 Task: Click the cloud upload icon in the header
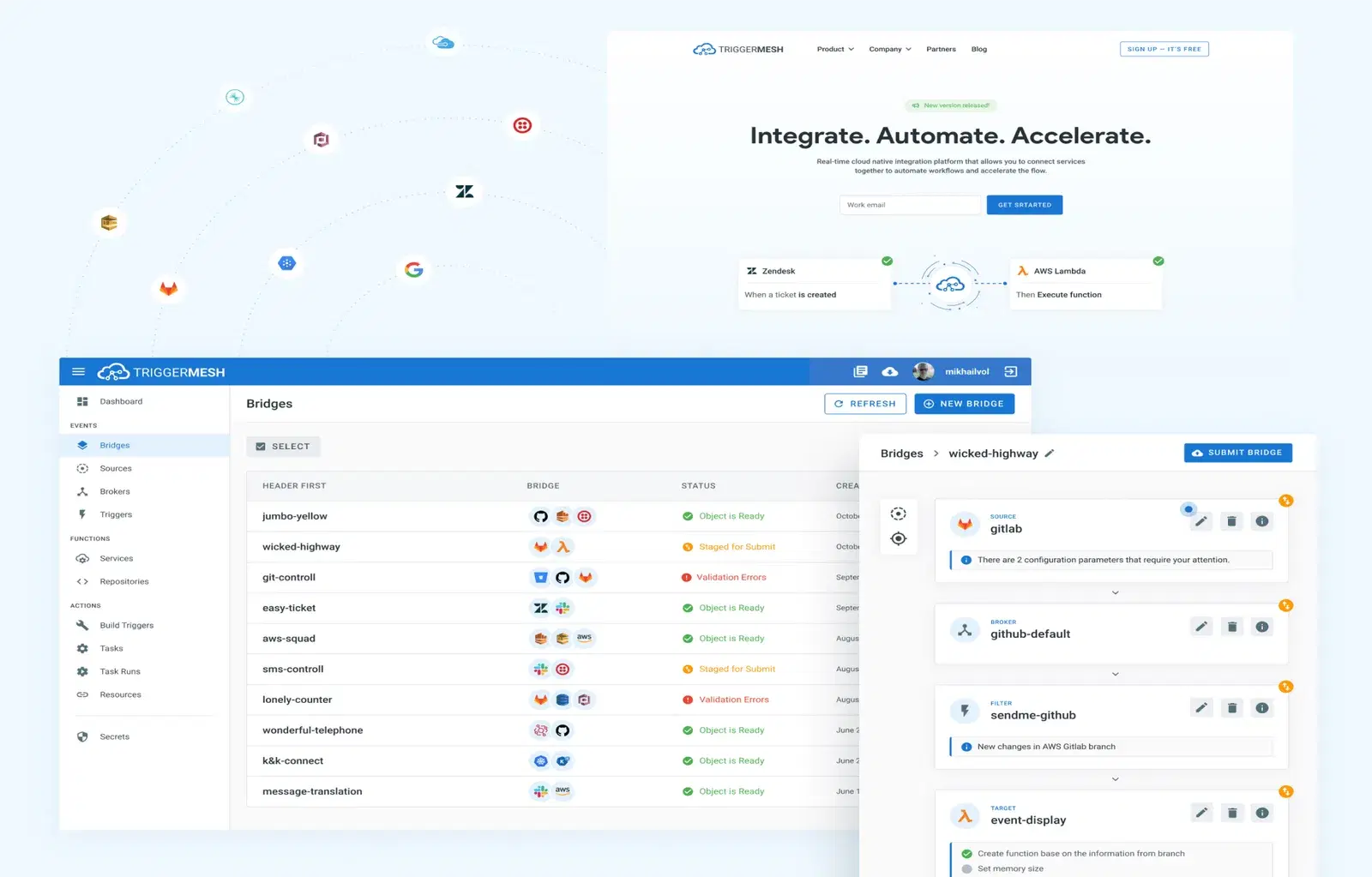(x=890, y=371)
